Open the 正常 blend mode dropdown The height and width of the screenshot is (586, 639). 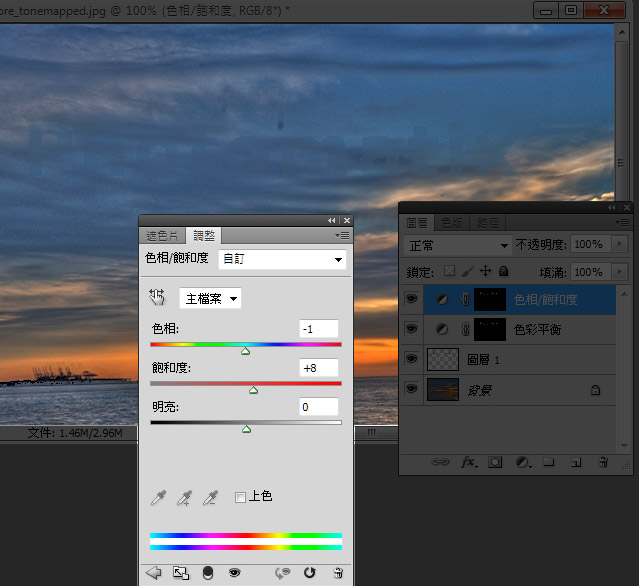pos(457,246)
